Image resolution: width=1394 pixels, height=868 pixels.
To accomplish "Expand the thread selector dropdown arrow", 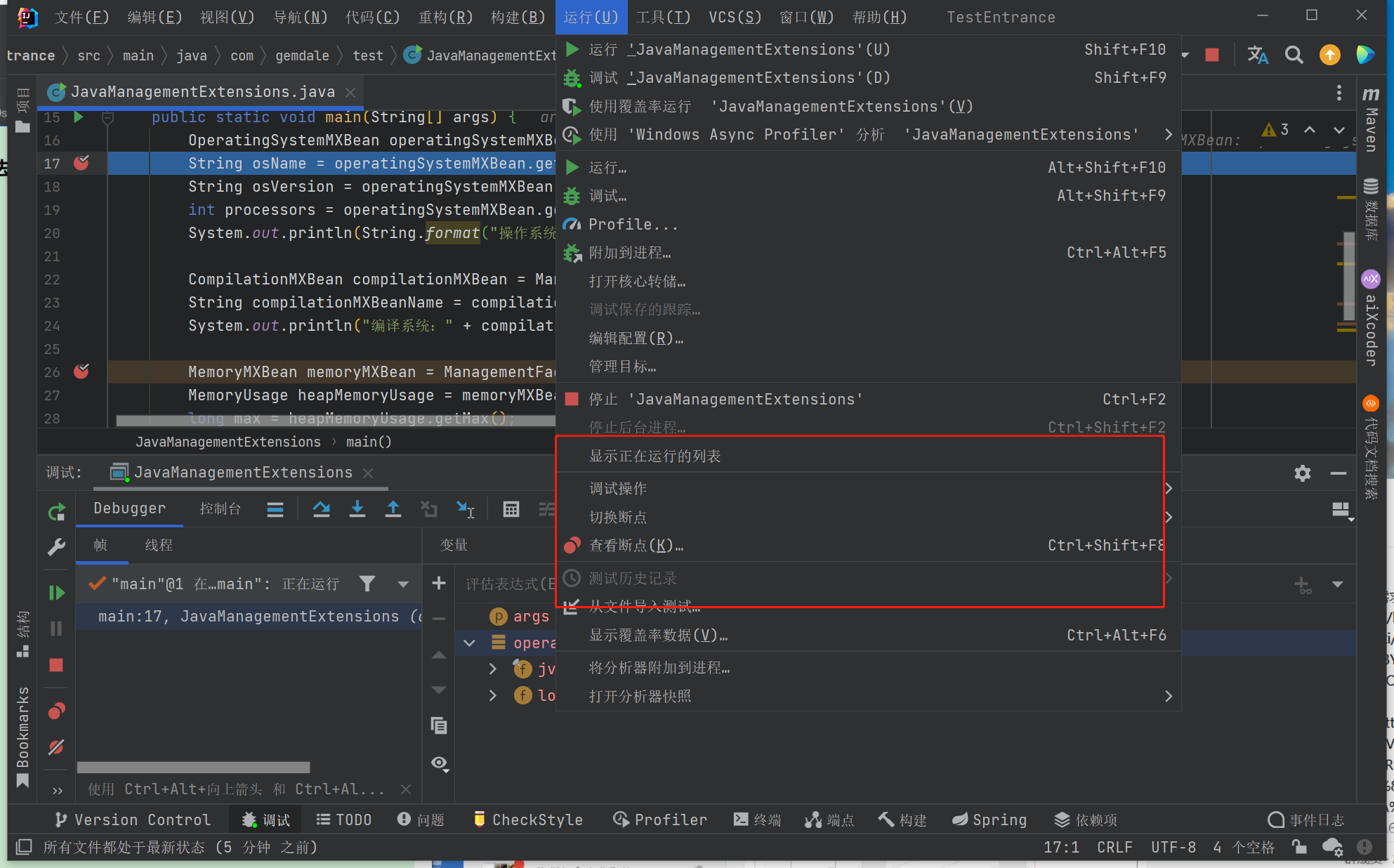I will [x=403, y=584].
